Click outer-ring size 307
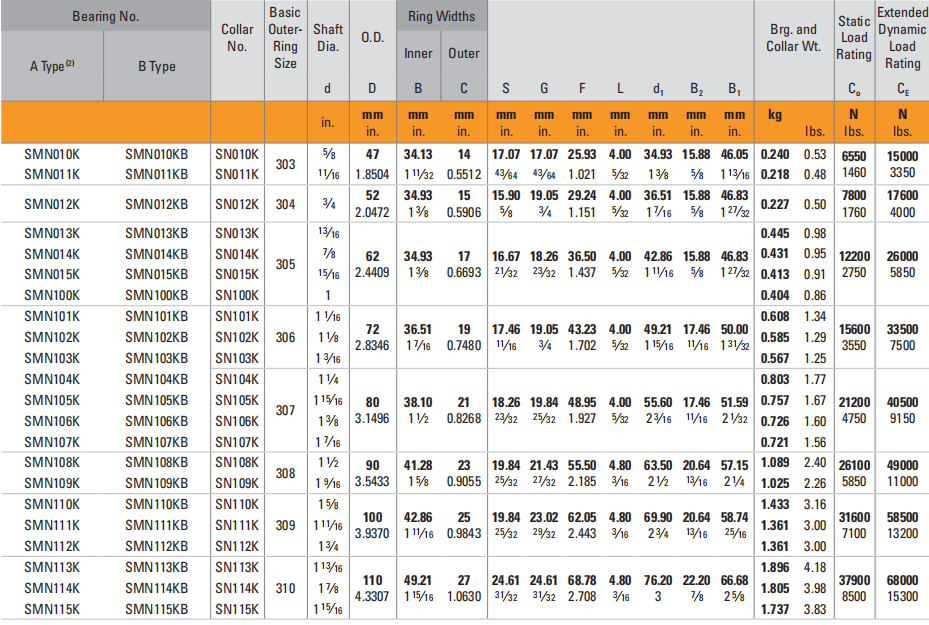Image resolution: width=929 pixels, height=625 pixels. click(x=285, y=410)
